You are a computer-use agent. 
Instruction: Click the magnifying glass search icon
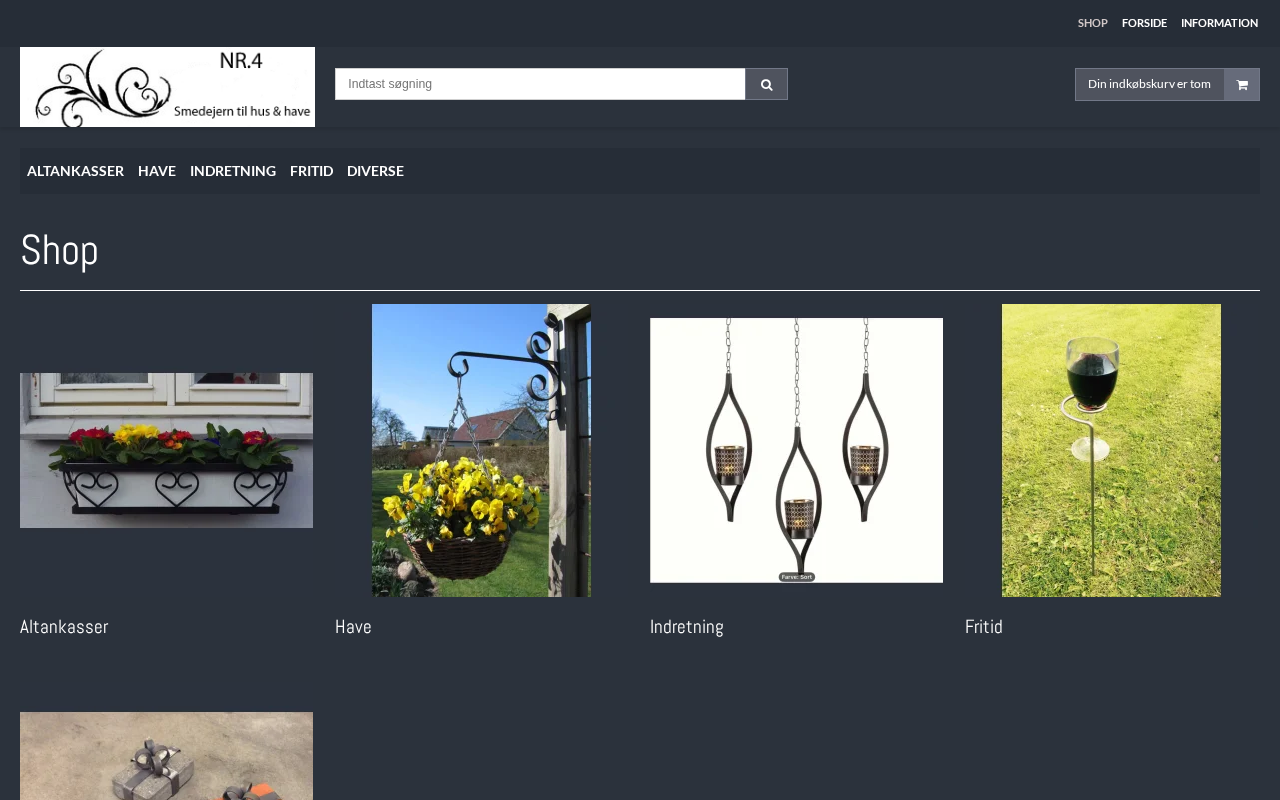766,84
